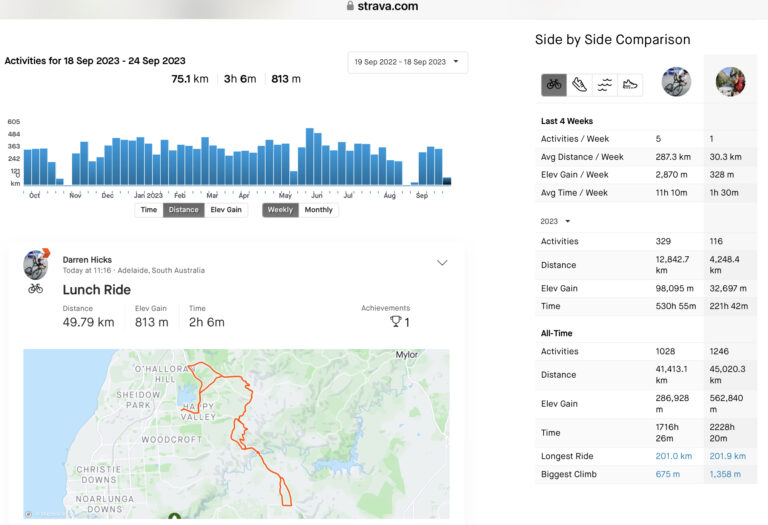This screenshot has width=768, height=525.
Task: Click the tallest bar in the chart
Action: tap(310, 156)
